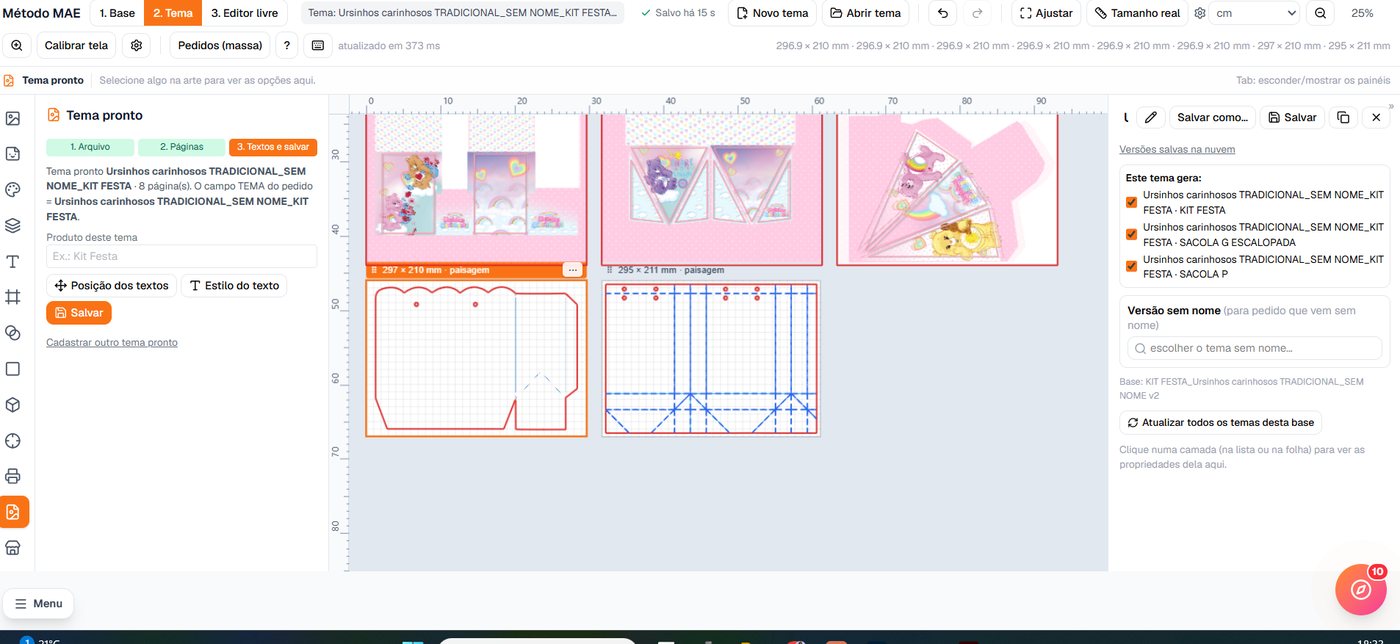The image size is (1400, 644).
Task: Select the red outline bag template page
Action: (x=476, y=358)
